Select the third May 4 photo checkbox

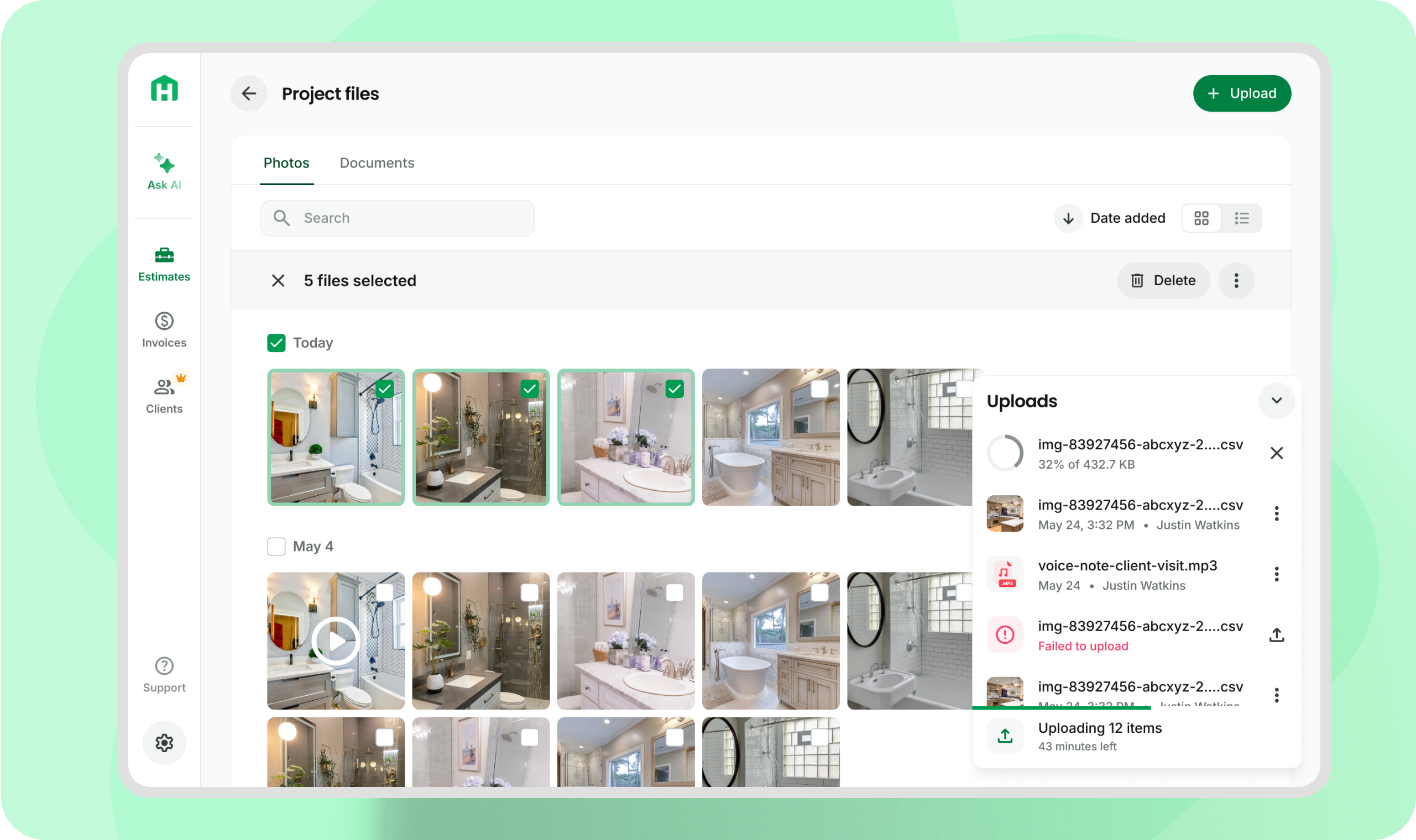[675, 592]
